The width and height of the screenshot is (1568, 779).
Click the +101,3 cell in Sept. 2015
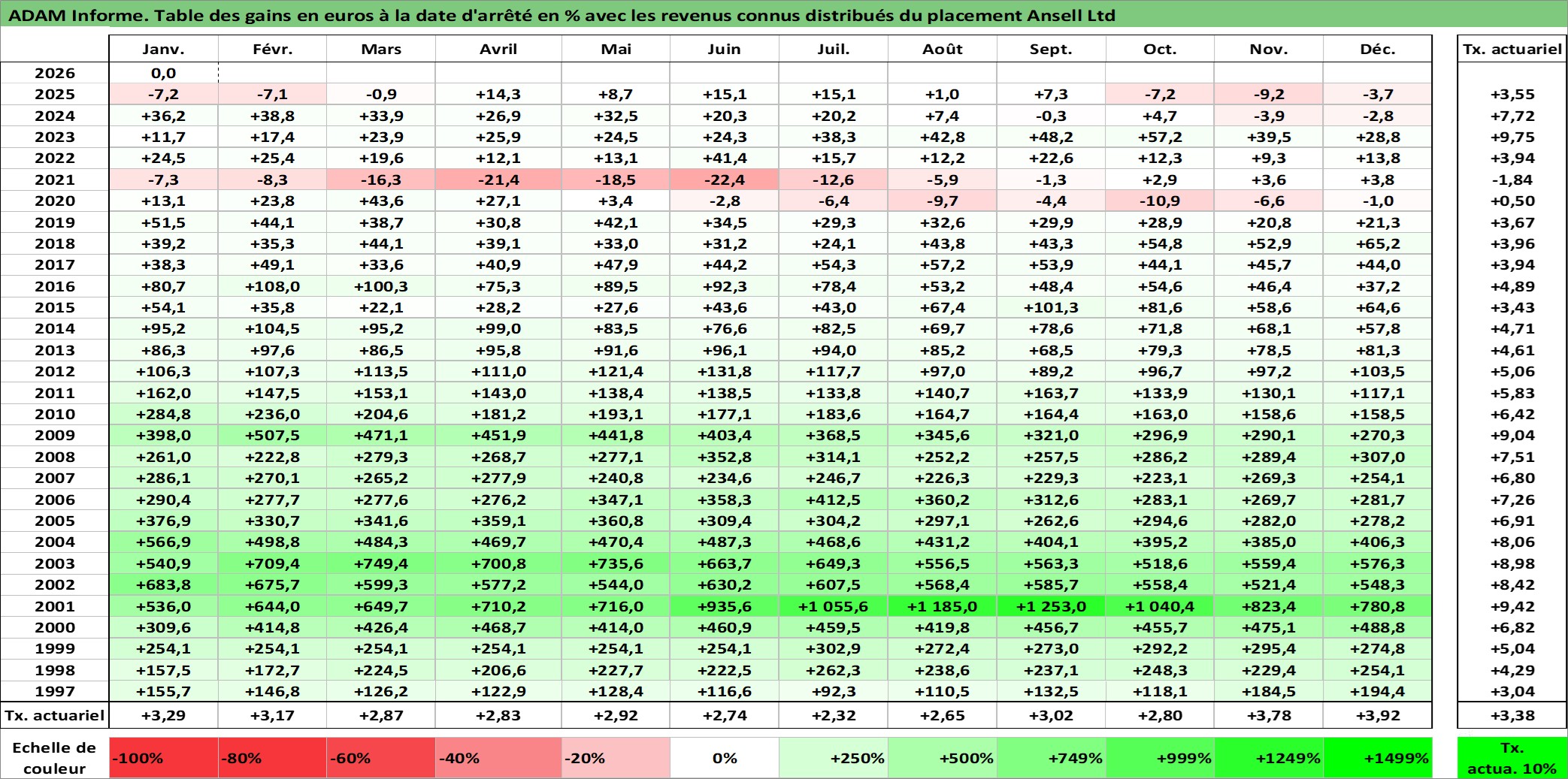click(1052, 307)
